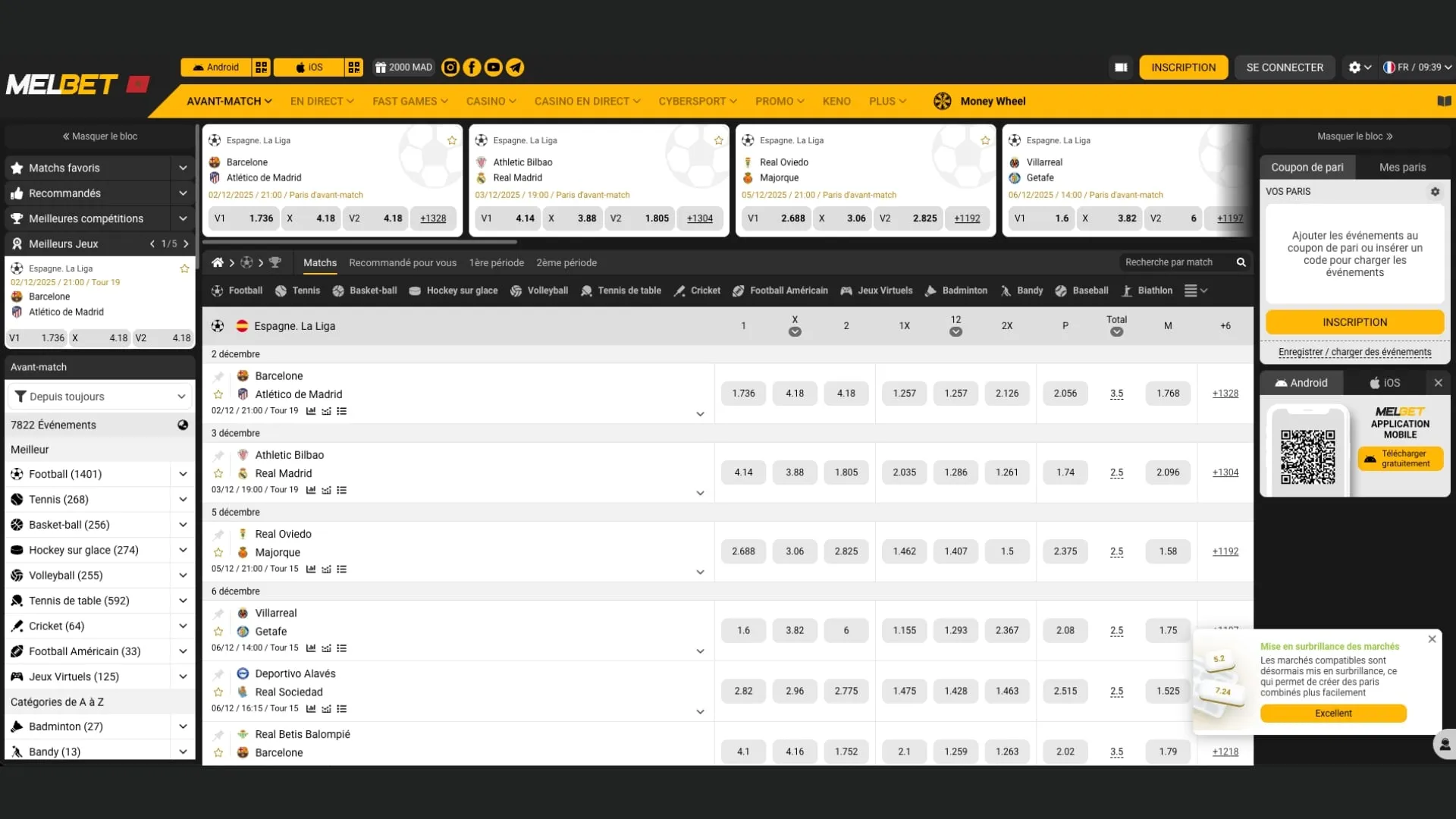Viewport: 1456px width, 819px height.
Task: Expand the Tennis (268) category
Action: pyautogui.click(x=182, y=499)
